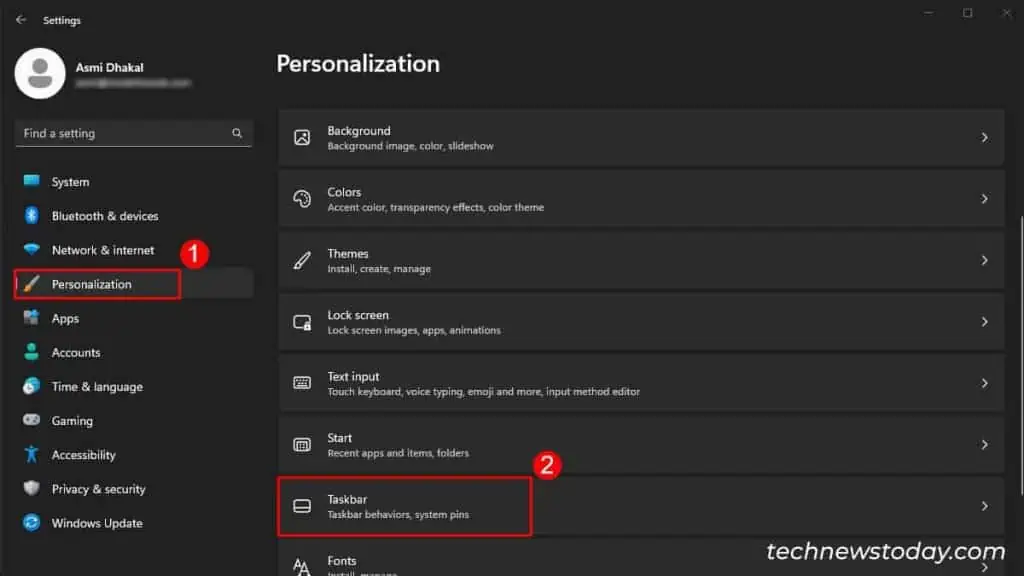Screen dimensions: 1024x576
Task: Open the Fonts settings row
Action: (x=641, y=558)
